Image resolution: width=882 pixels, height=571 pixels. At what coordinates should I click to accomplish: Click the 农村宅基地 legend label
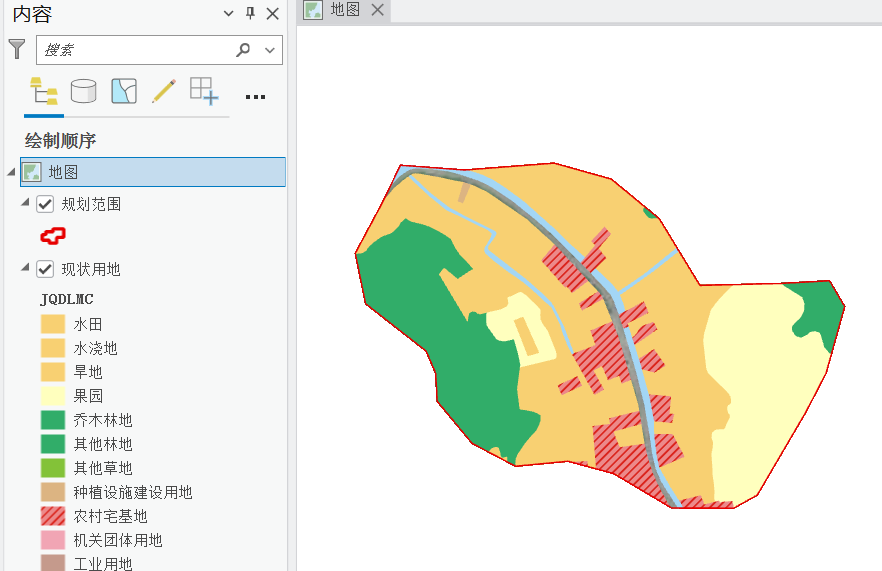click(x=110, y=516)
